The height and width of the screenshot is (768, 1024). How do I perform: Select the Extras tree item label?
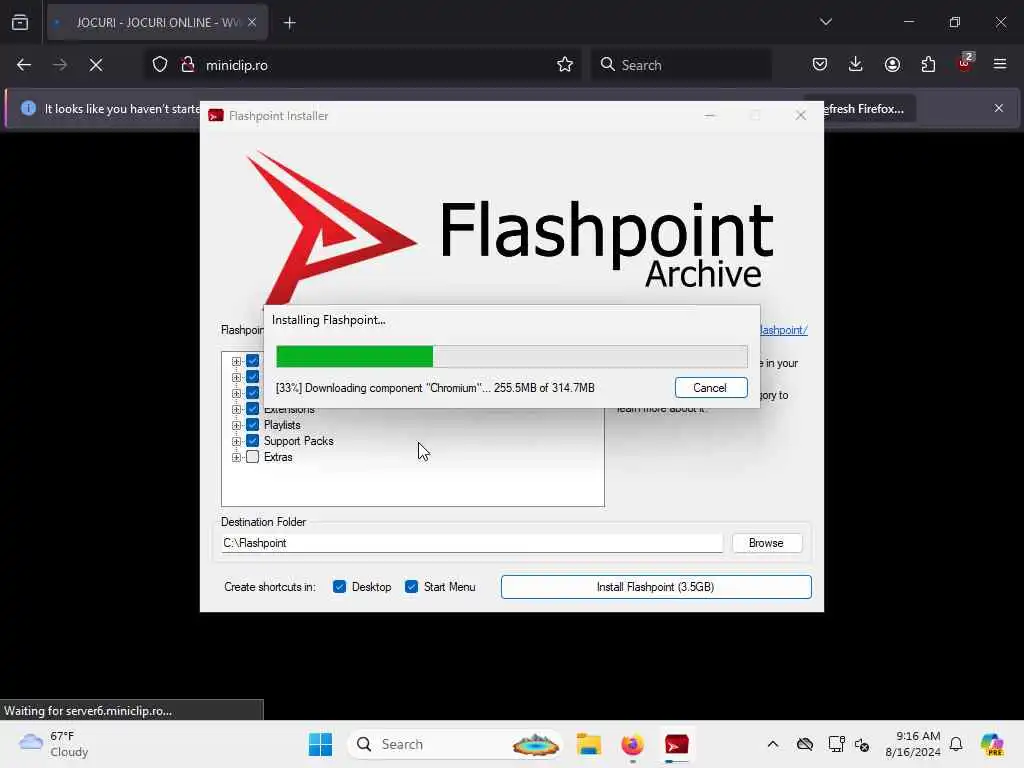click(x=278, y=457)
